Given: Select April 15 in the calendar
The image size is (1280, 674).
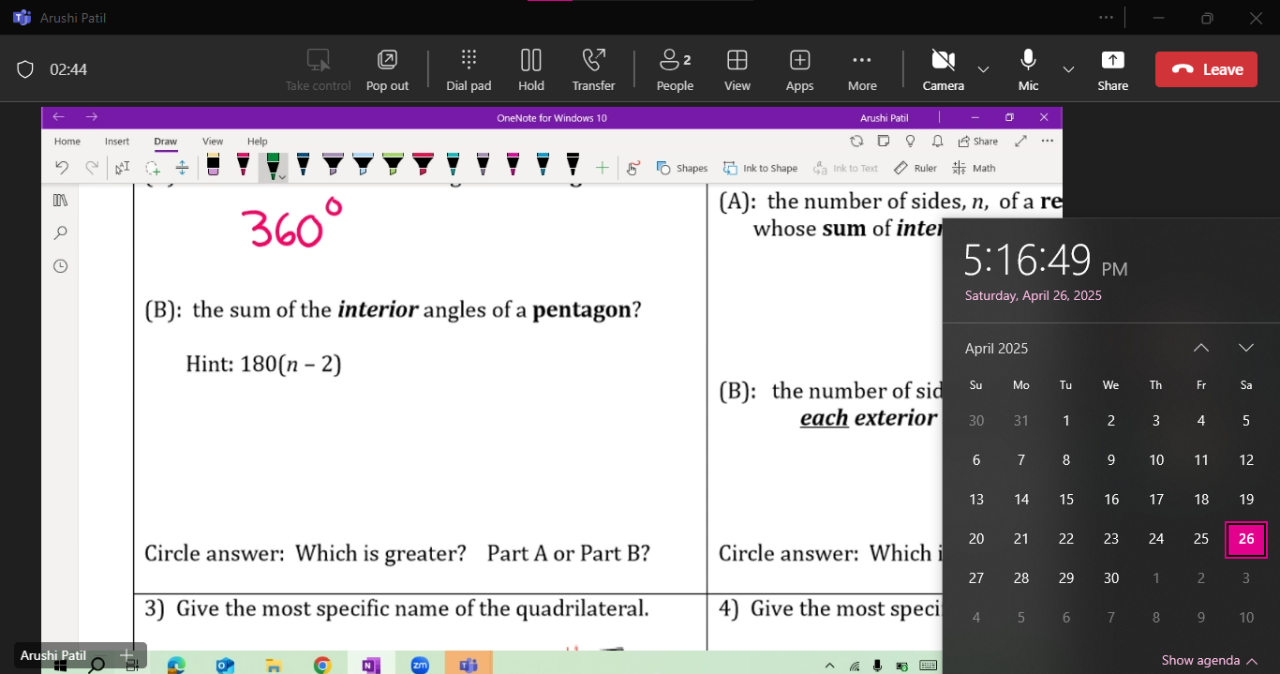Looking at the screenshot, I should point(1066,499).
